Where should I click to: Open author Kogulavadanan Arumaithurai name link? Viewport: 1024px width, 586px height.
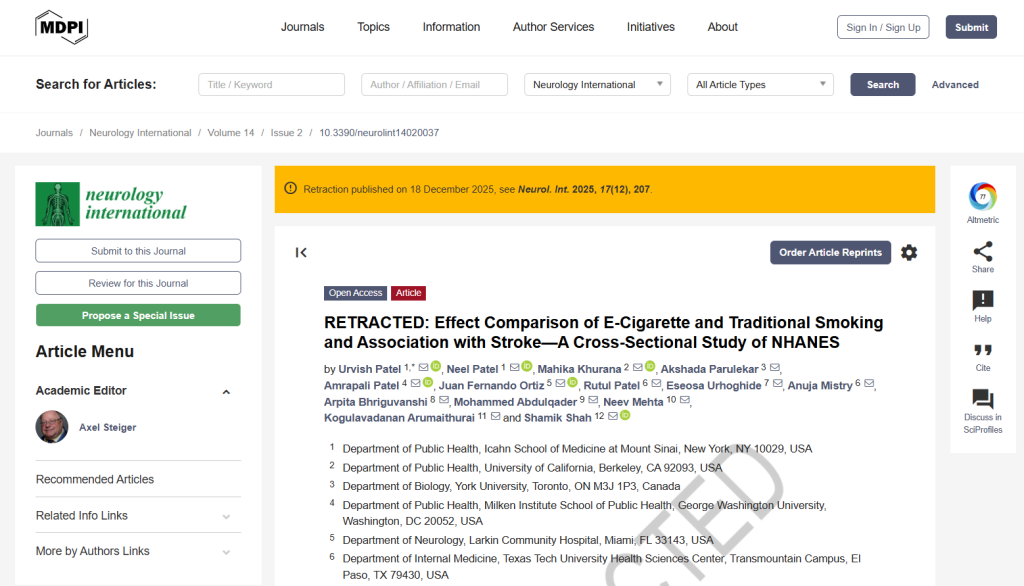[x=399, y=417]
